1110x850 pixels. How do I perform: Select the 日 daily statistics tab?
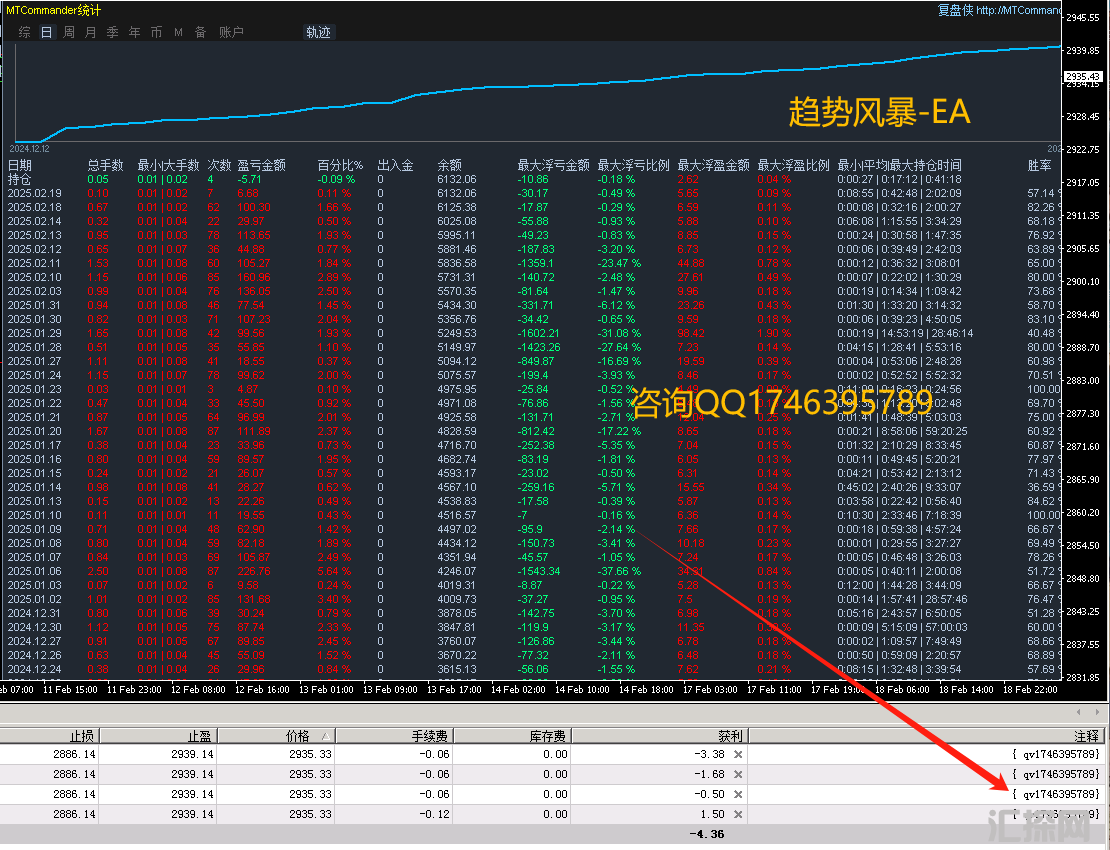coord(47,32)
